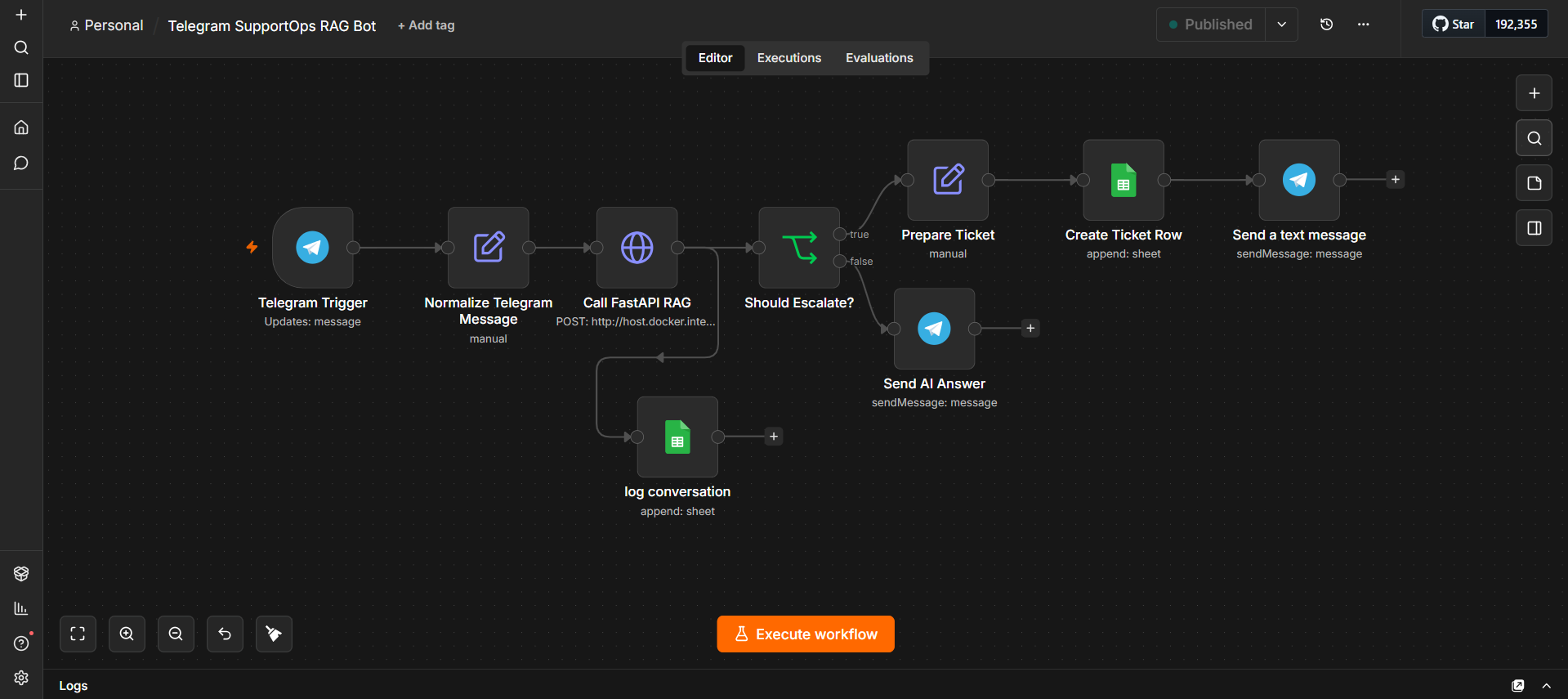
Task: Select the Should Escalate? node
Action: pyautogui.click(x=799, y=247)
